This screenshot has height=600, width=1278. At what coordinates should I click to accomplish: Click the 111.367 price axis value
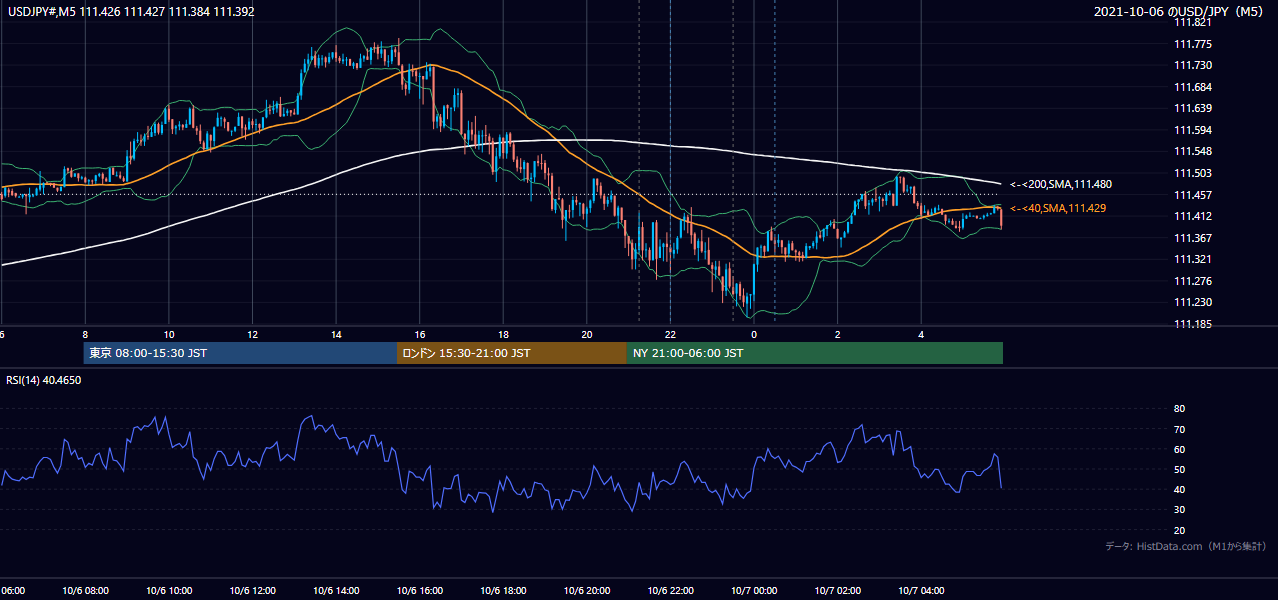(1193, 238)
